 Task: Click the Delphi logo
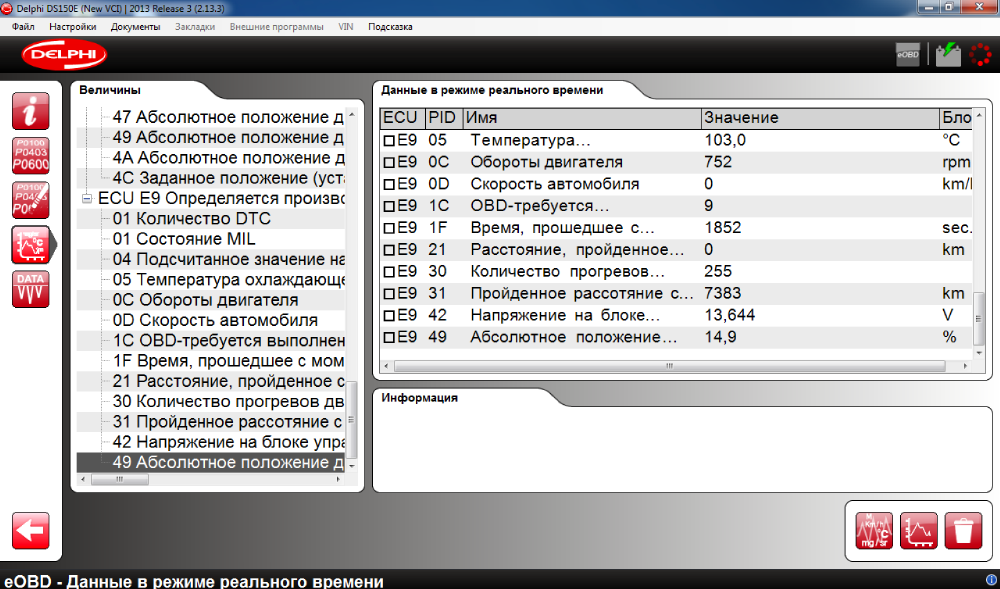coord(64,55)
